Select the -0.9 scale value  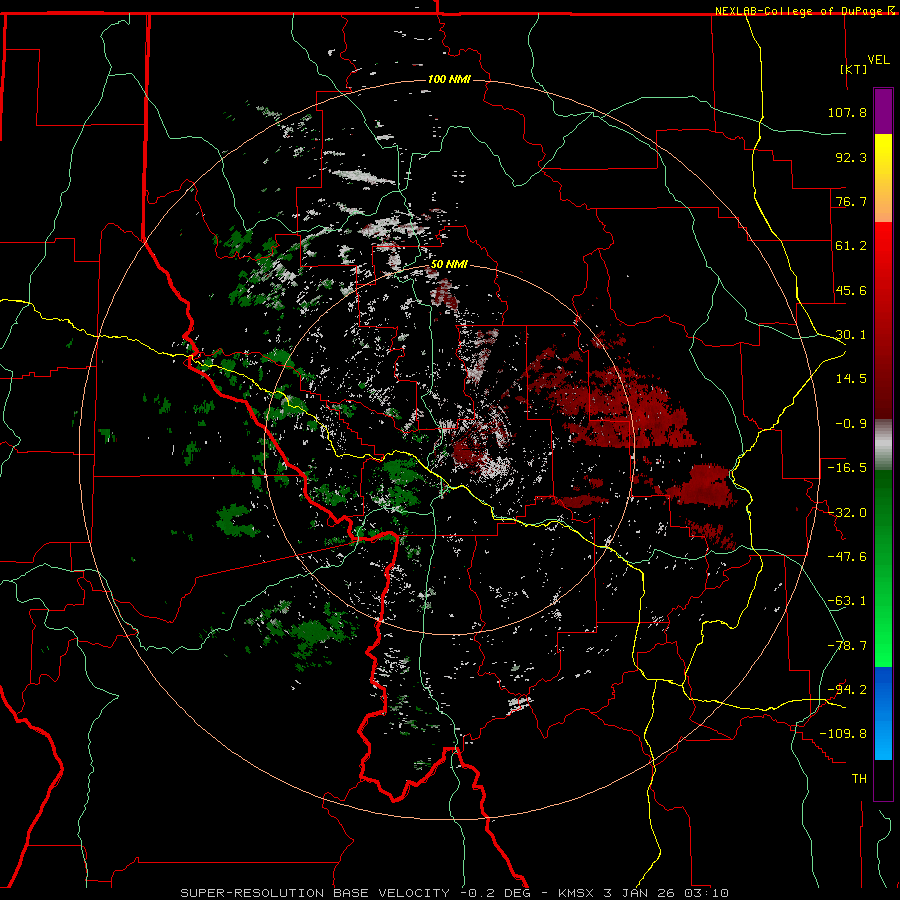(x=851, y=424)
